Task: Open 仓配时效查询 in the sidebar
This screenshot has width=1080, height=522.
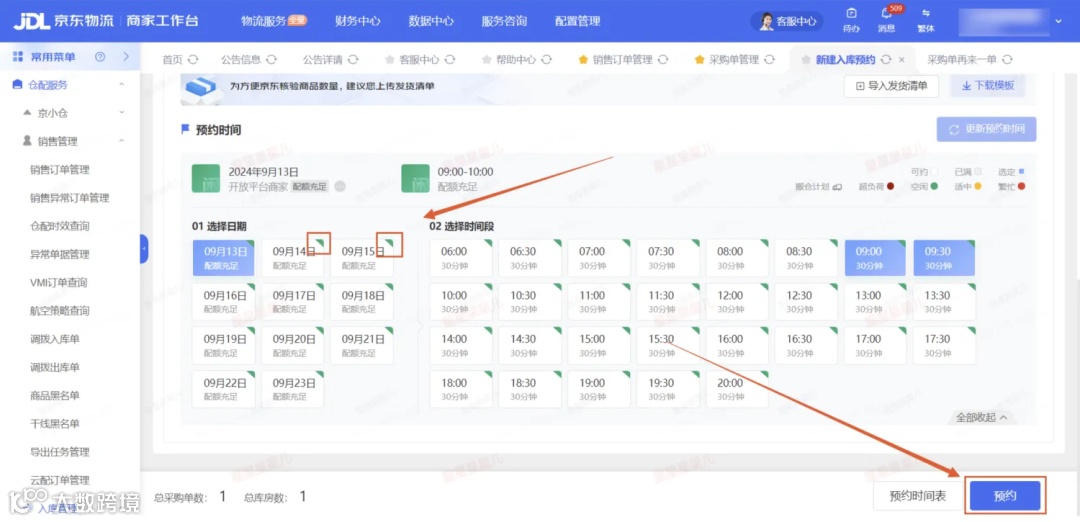Action: click(60, 226)
